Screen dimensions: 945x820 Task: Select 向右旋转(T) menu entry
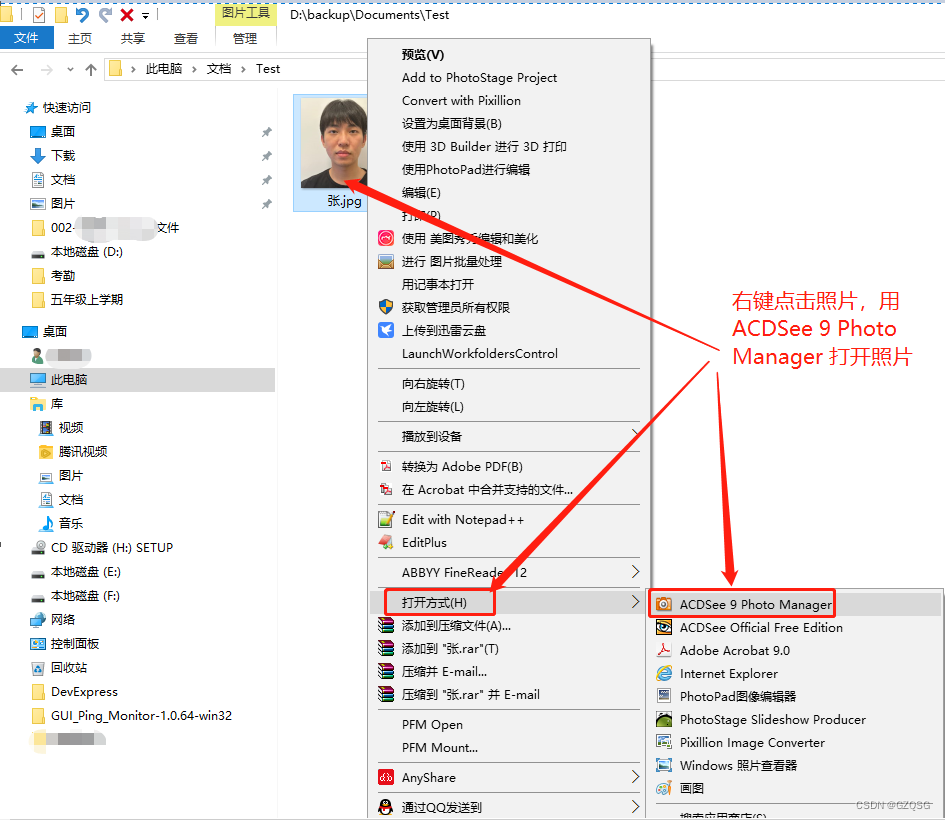coord(433,384)
